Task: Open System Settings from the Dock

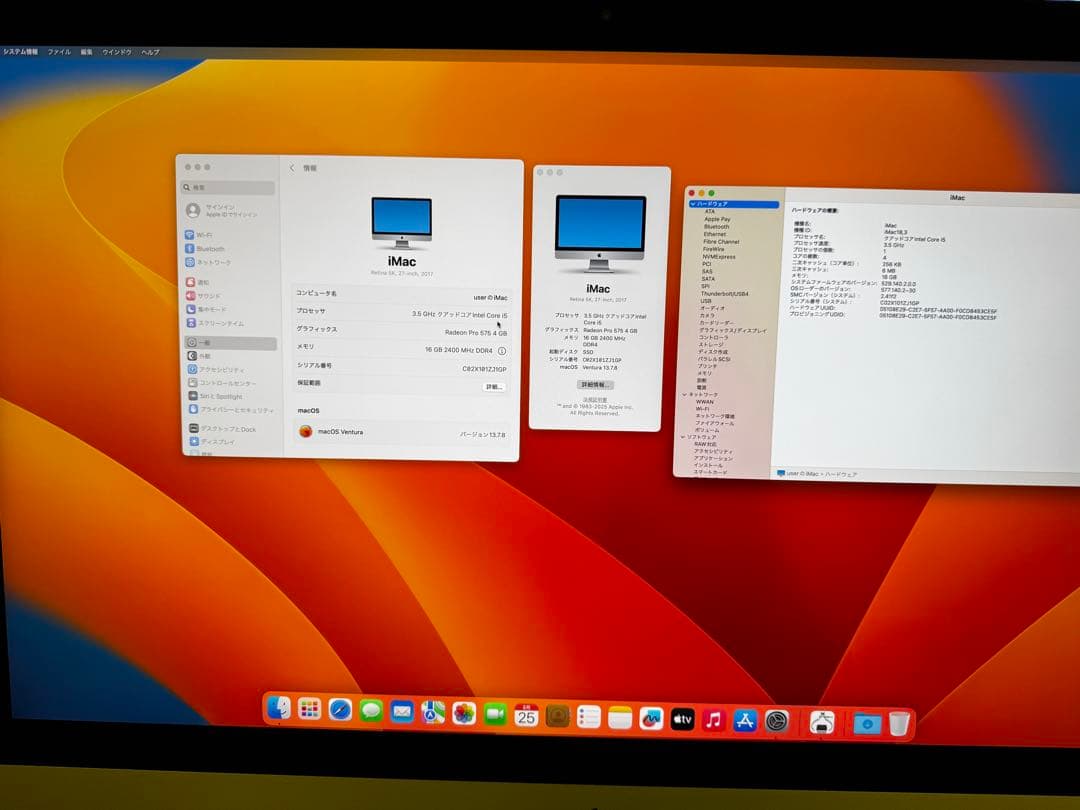Action: click(777, 722)
